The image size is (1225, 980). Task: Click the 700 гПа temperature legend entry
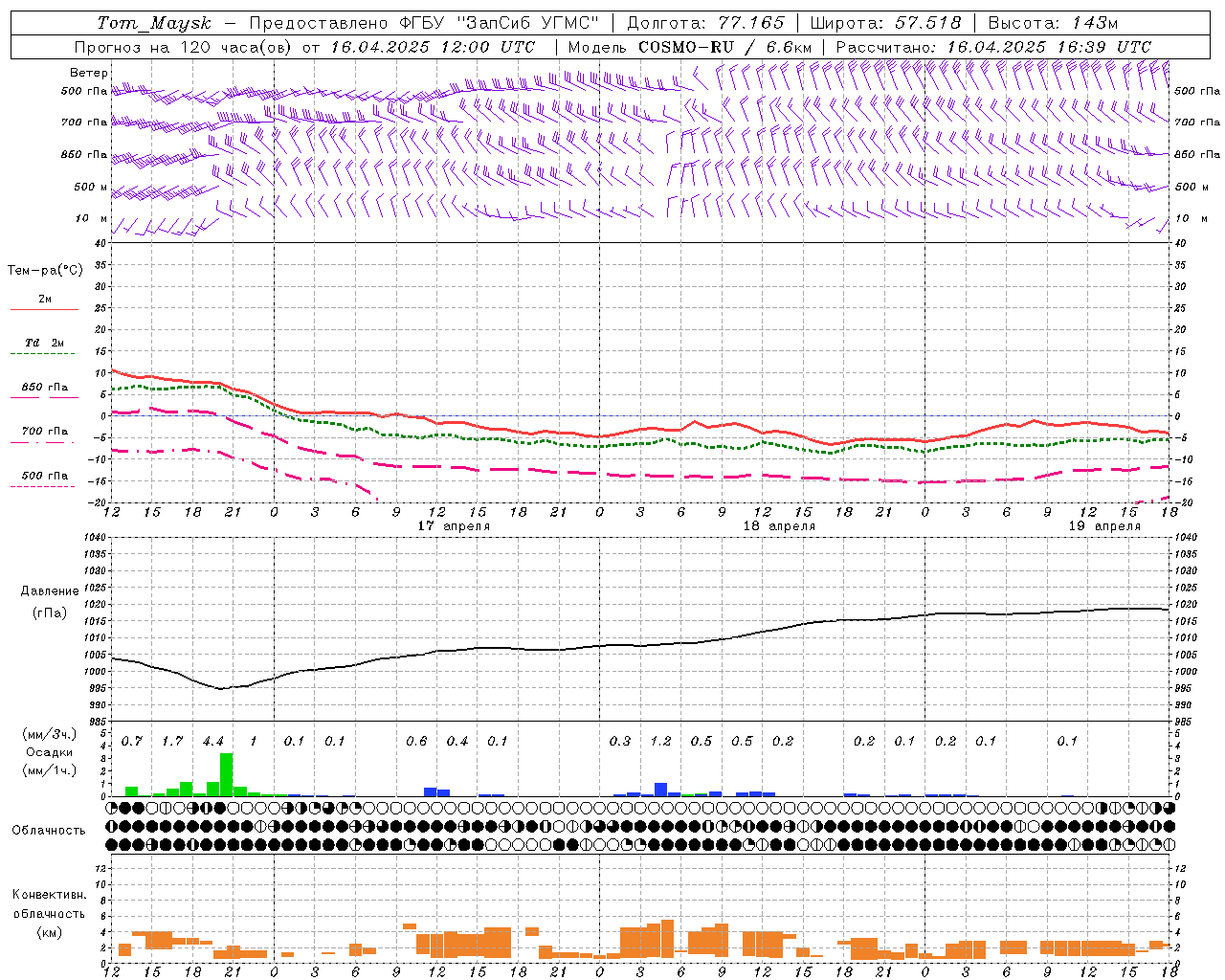[44, 432]
